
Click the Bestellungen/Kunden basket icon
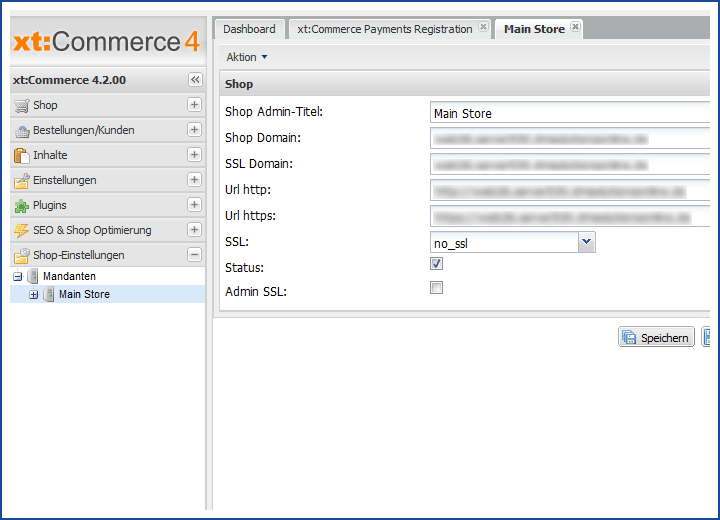[x=22, y=131]
